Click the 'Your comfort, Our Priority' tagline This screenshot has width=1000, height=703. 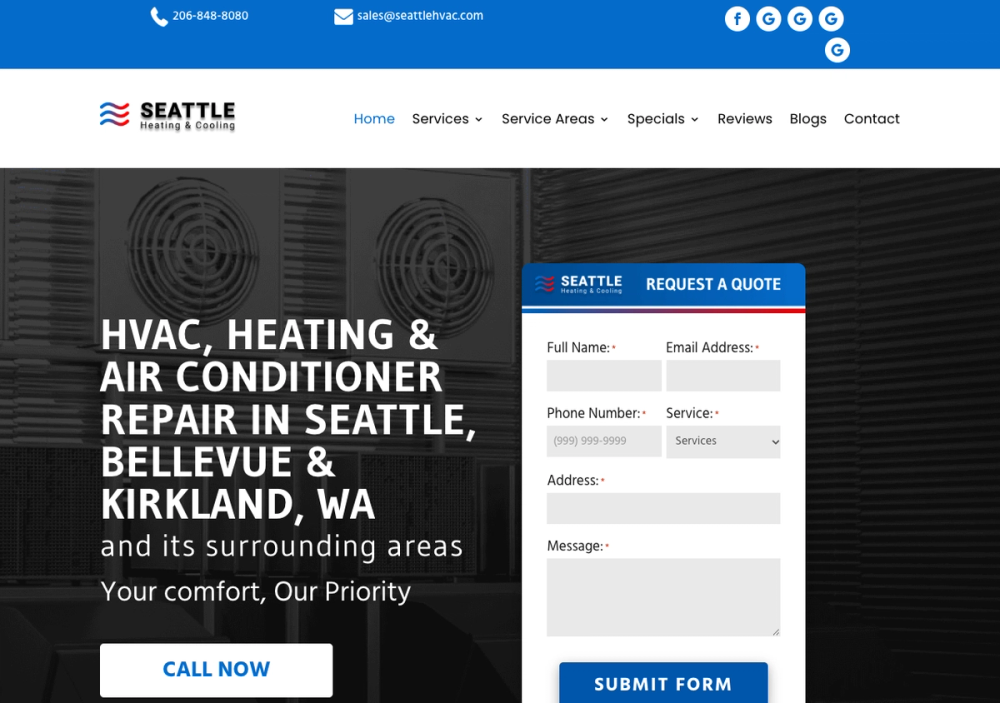256,591
